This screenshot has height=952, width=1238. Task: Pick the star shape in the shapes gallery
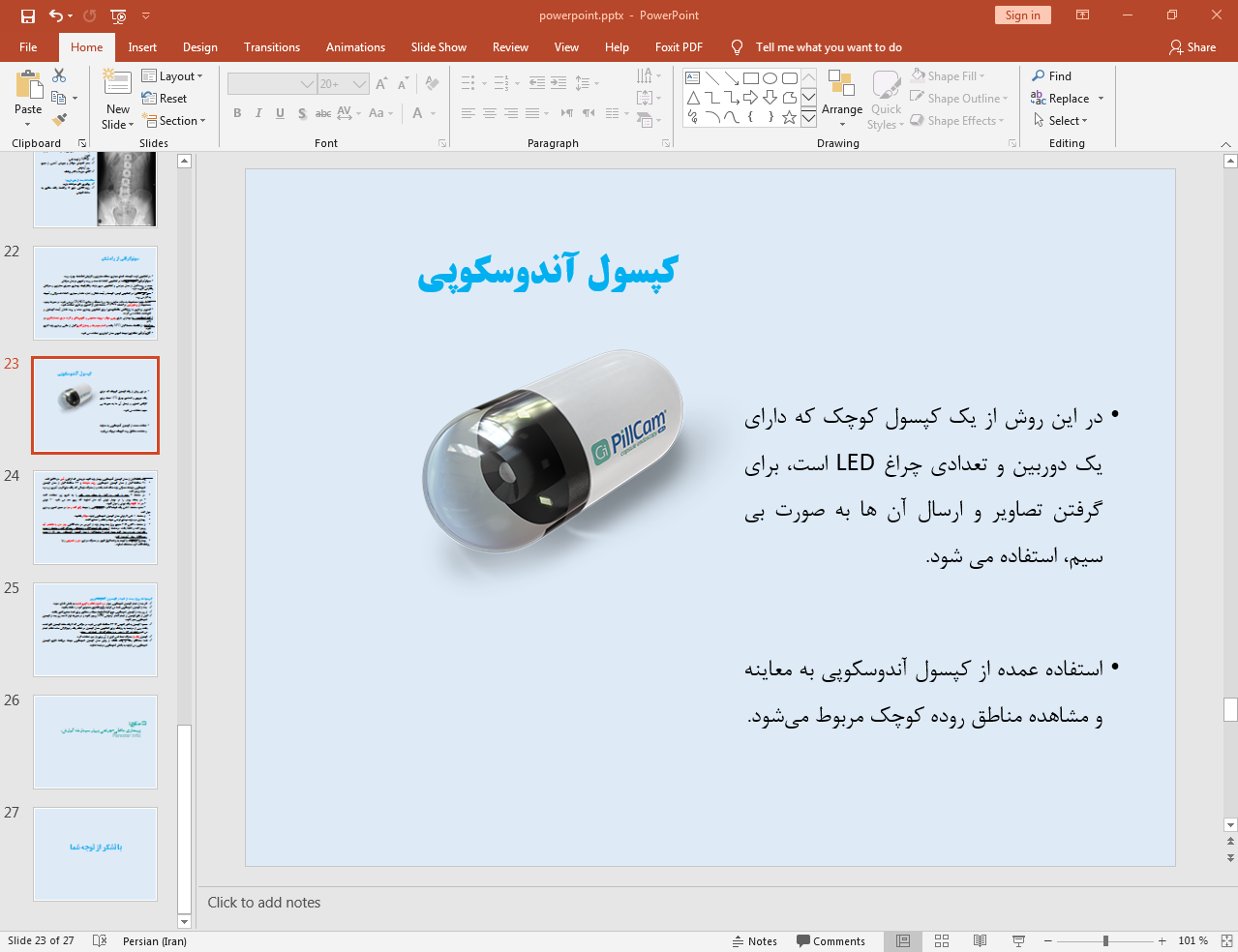click(789, 117)
